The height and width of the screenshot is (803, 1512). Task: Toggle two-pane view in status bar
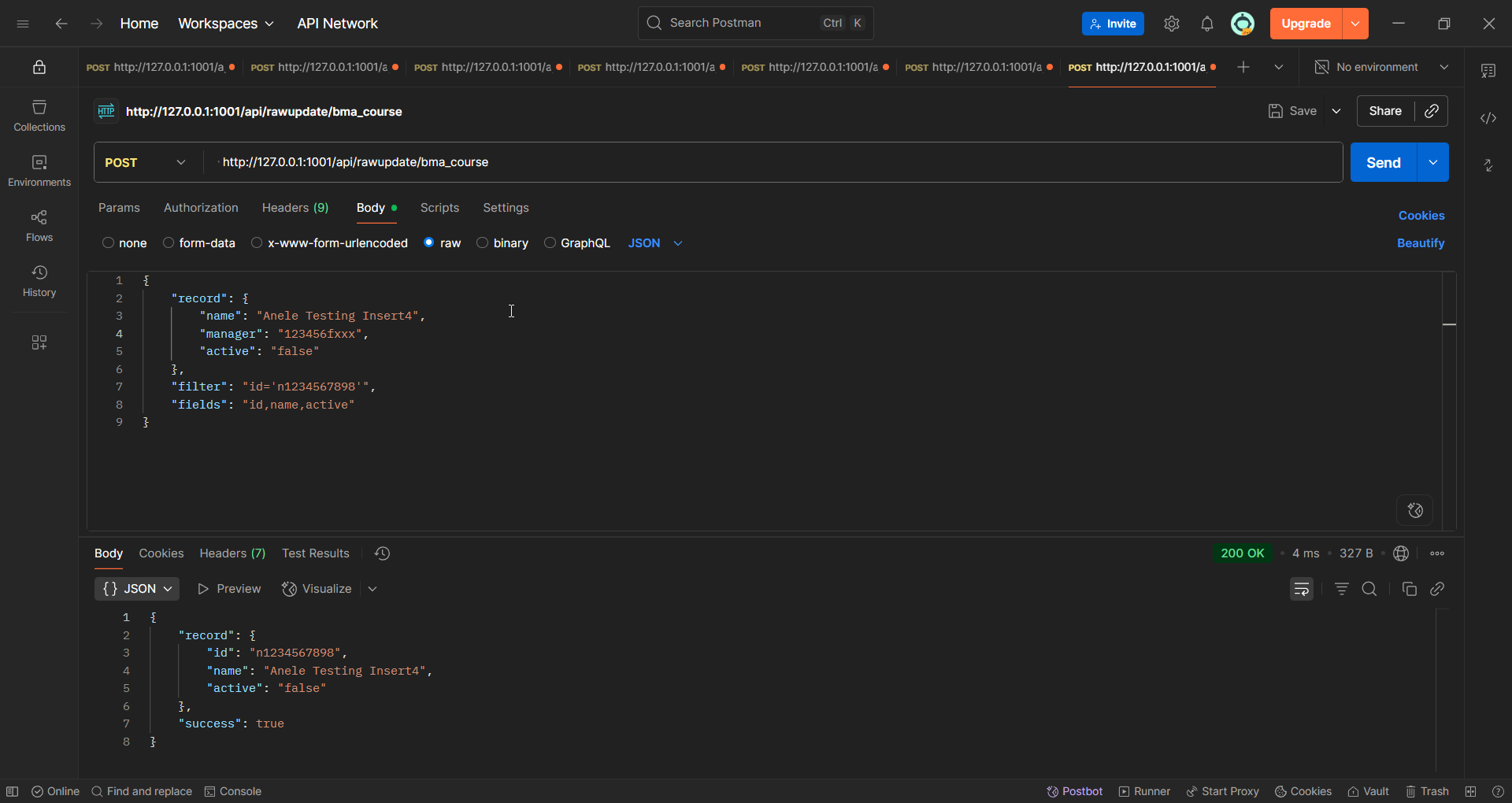1470,791
